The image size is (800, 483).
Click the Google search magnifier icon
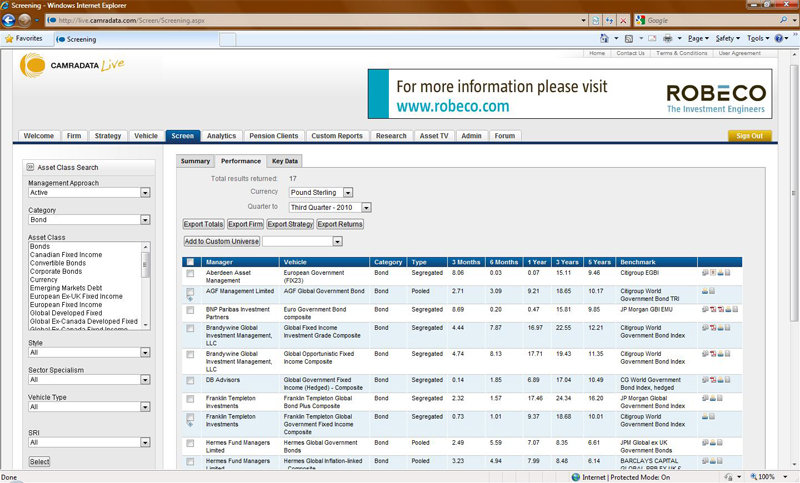(783, 20)
